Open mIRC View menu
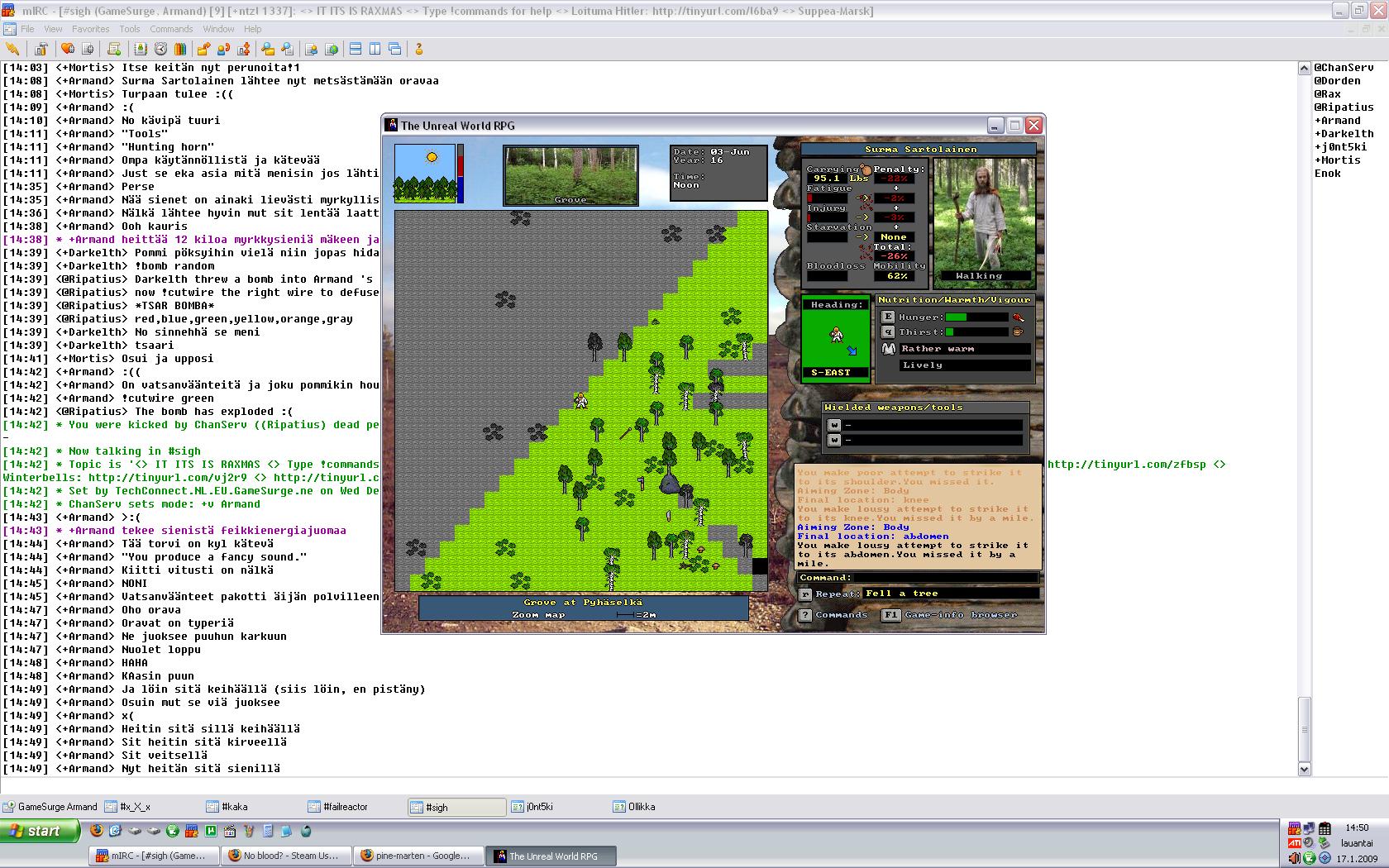 pos(53,29)
